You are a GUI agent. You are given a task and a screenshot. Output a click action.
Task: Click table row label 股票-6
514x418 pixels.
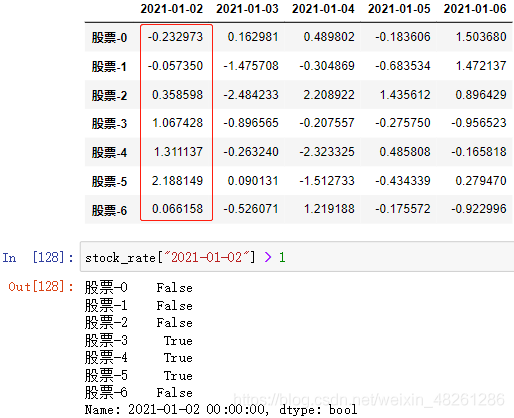(x=109, y=210)
